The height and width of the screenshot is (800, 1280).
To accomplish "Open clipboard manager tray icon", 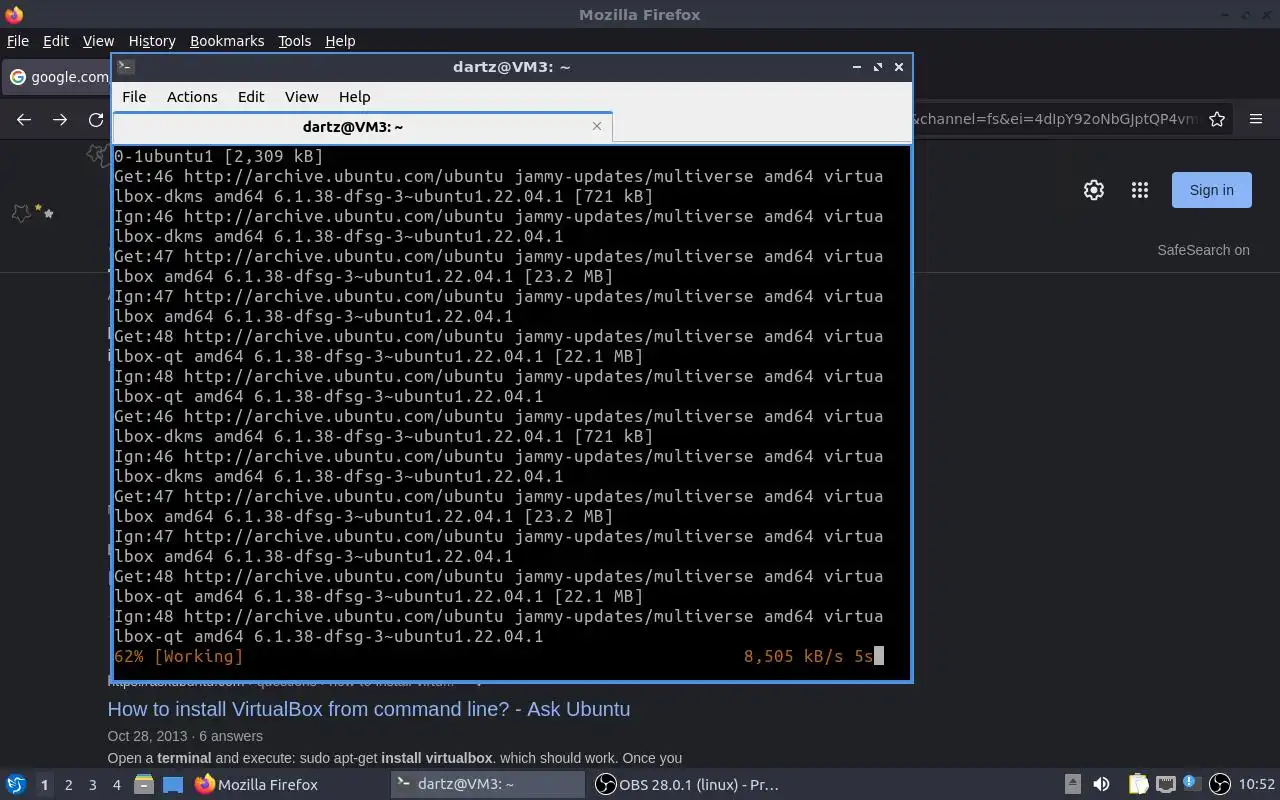I will point(1138,785).
